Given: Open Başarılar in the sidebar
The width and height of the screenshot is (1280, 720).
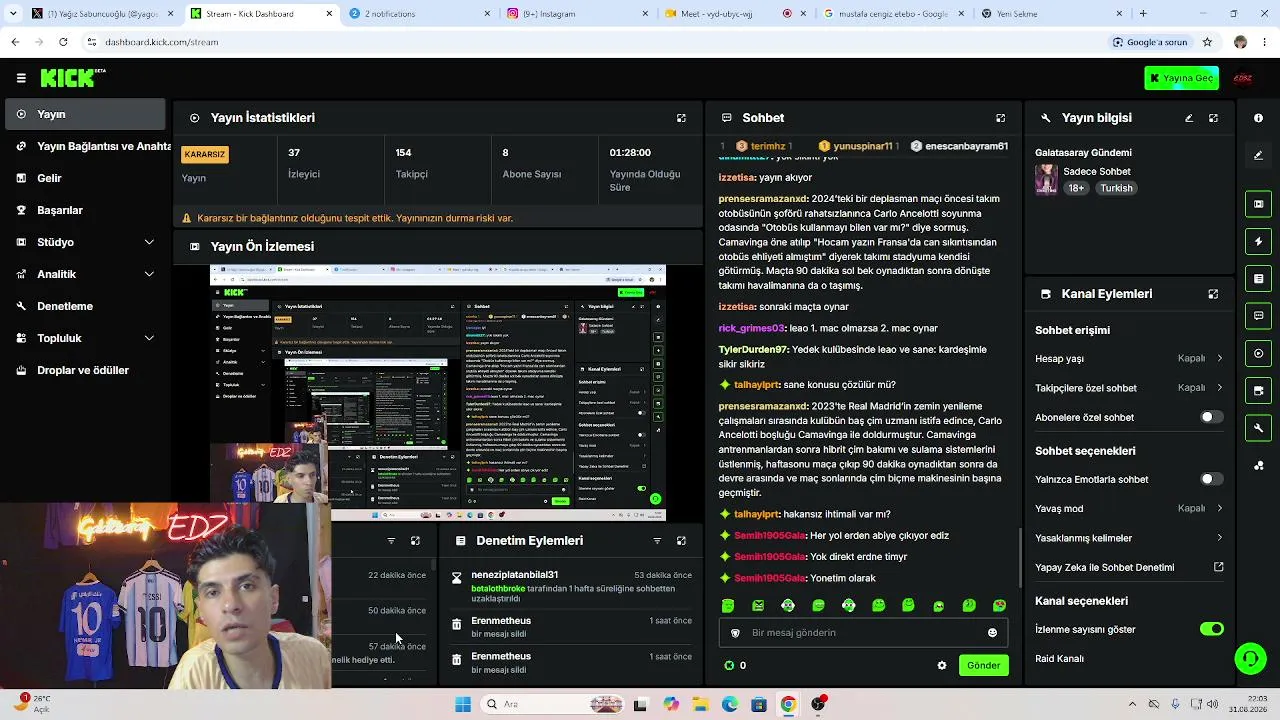Looking at the screenshot, I should click(85, 210).
